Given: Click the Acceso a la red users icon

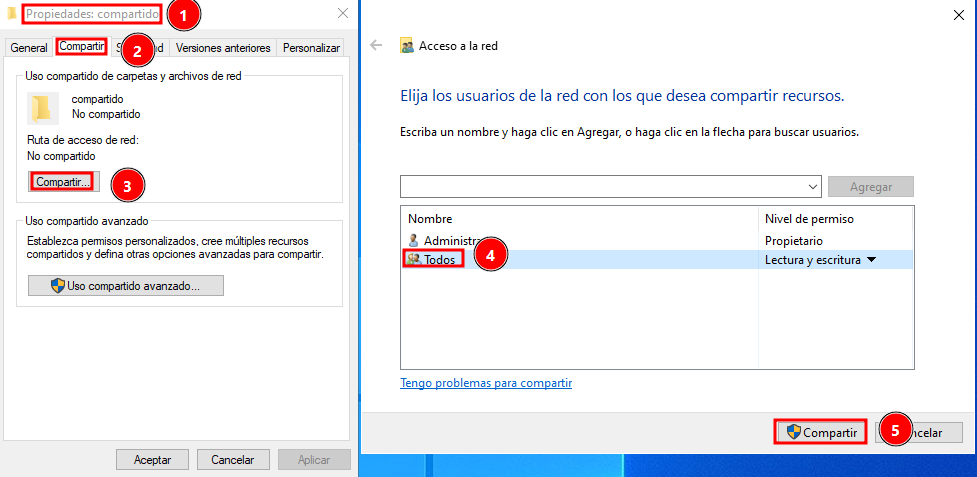Looking at the screenshot, I should [x=407, y=46].
